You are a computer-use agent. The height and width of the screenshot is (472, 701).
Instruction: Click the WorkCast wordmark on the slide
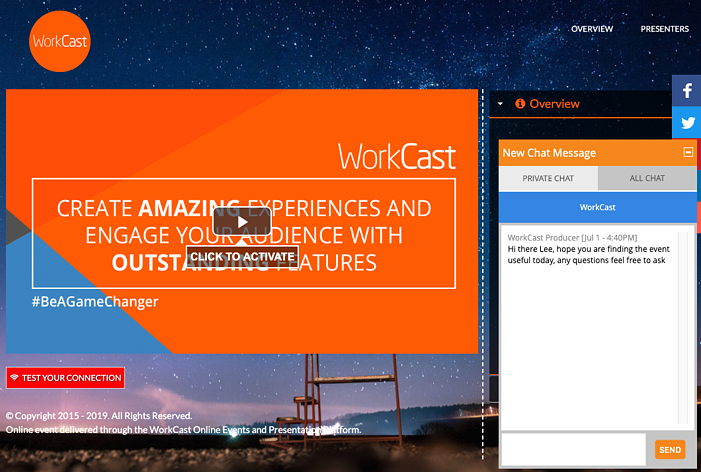point(397,156)
